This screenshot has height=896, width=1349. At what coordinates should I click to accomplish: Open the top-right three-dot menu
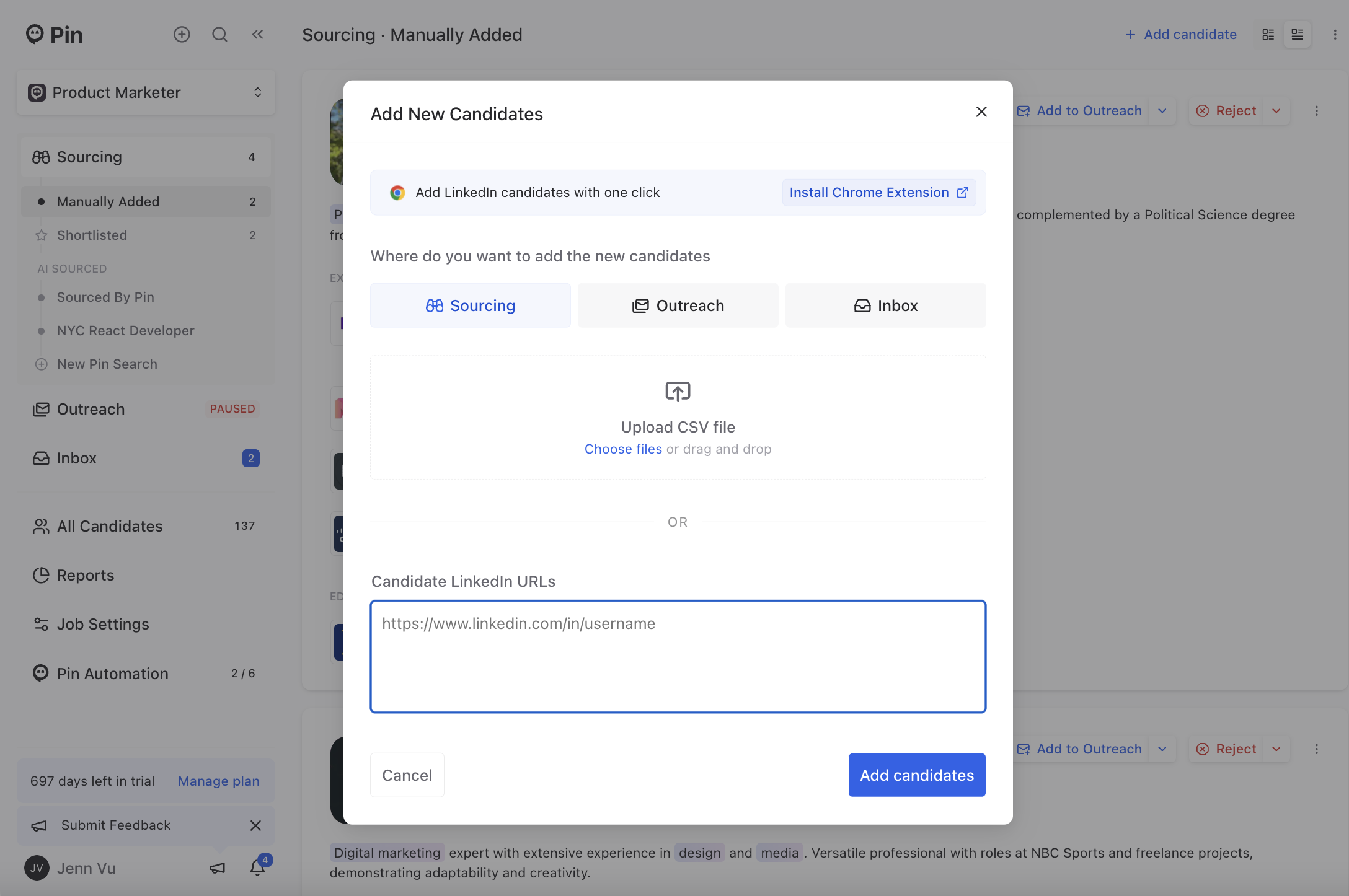1335,35
